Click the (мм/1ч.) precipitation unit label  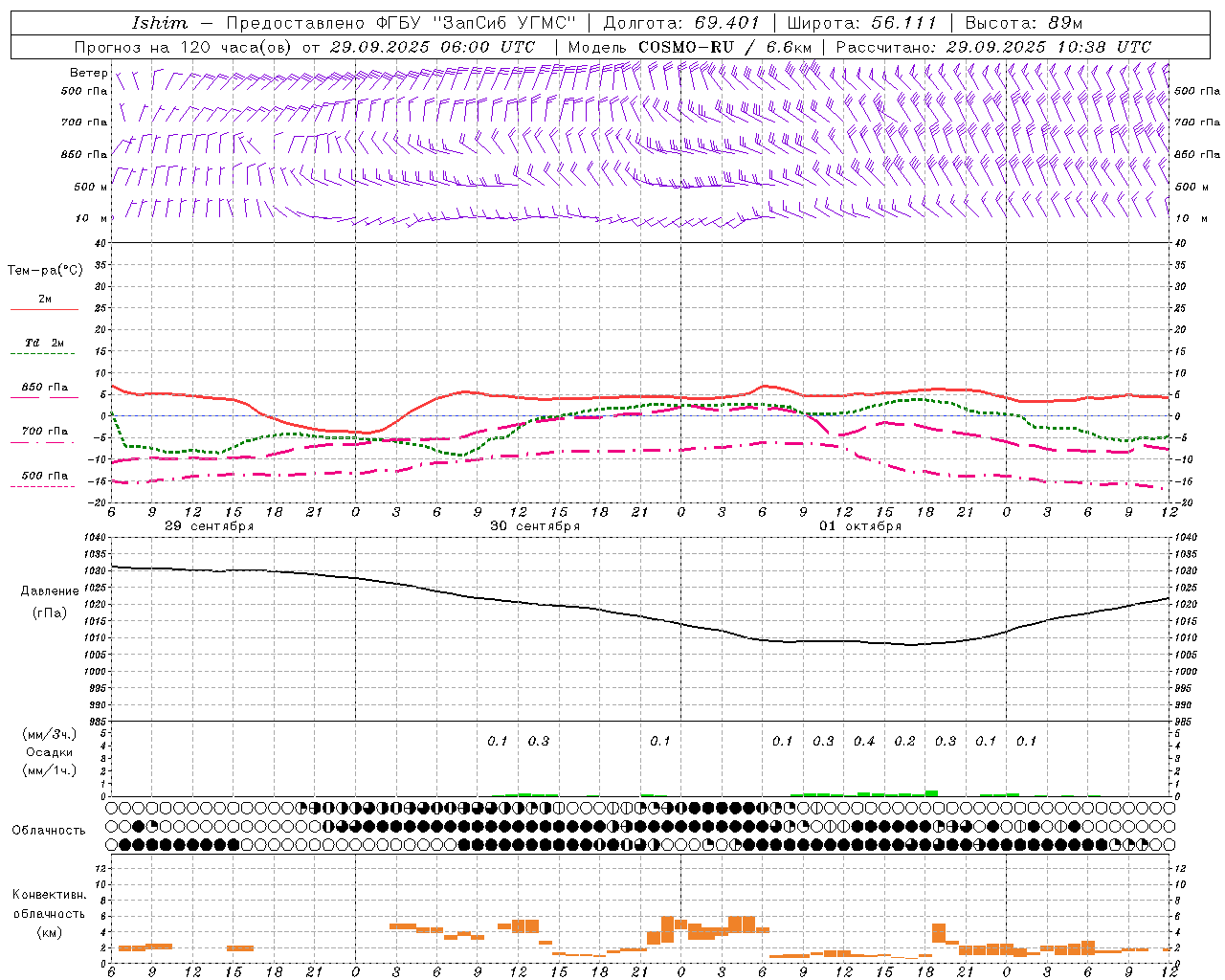click(49, 770)
